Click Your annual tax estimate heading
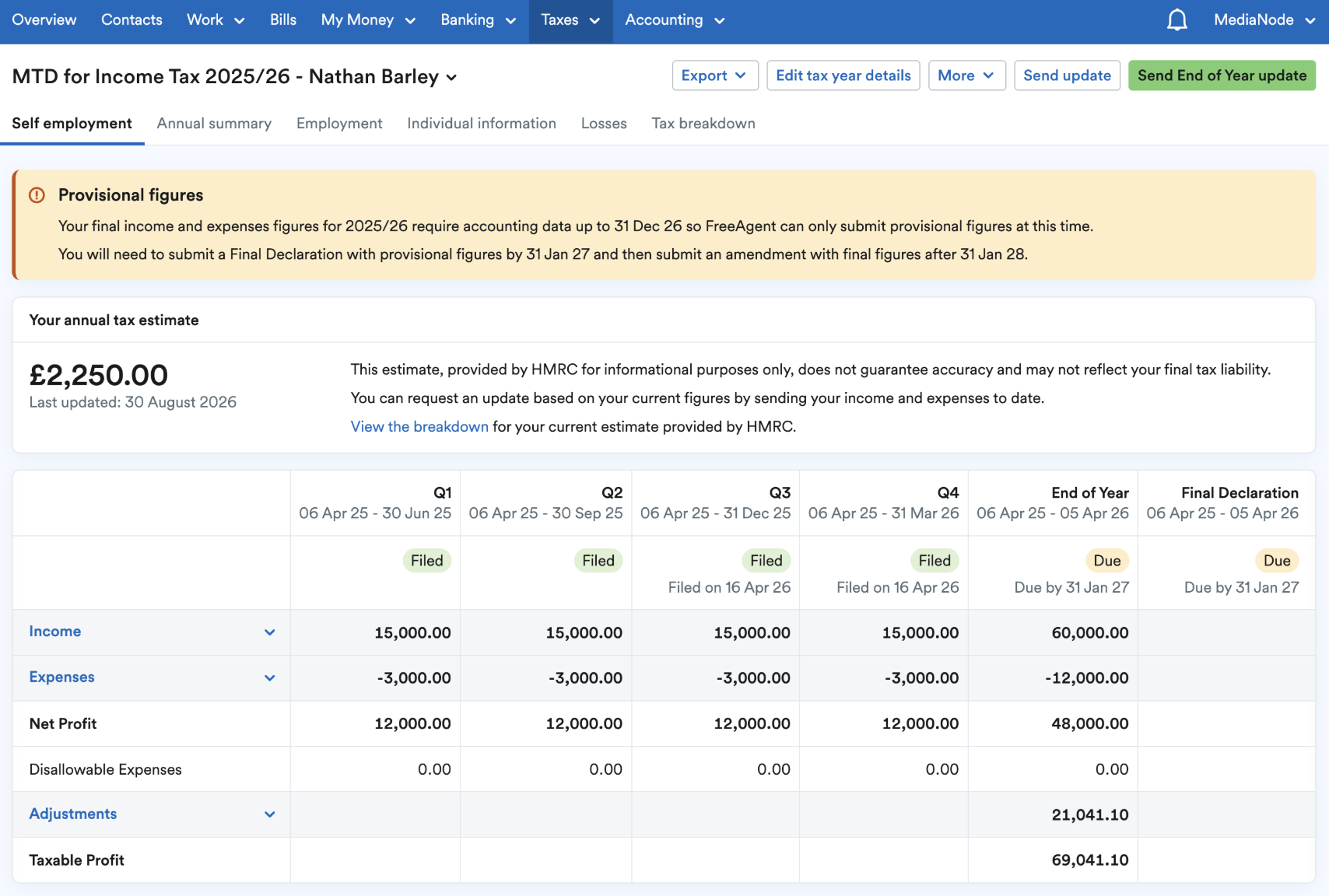The height and width of the screenshot is (896, 1329). point(114,320)
